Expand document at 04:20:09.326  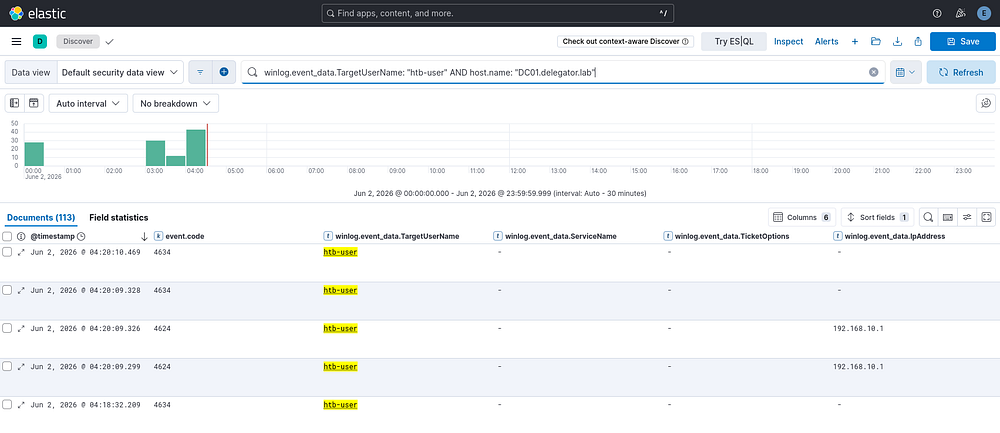[x=21, y=328]
